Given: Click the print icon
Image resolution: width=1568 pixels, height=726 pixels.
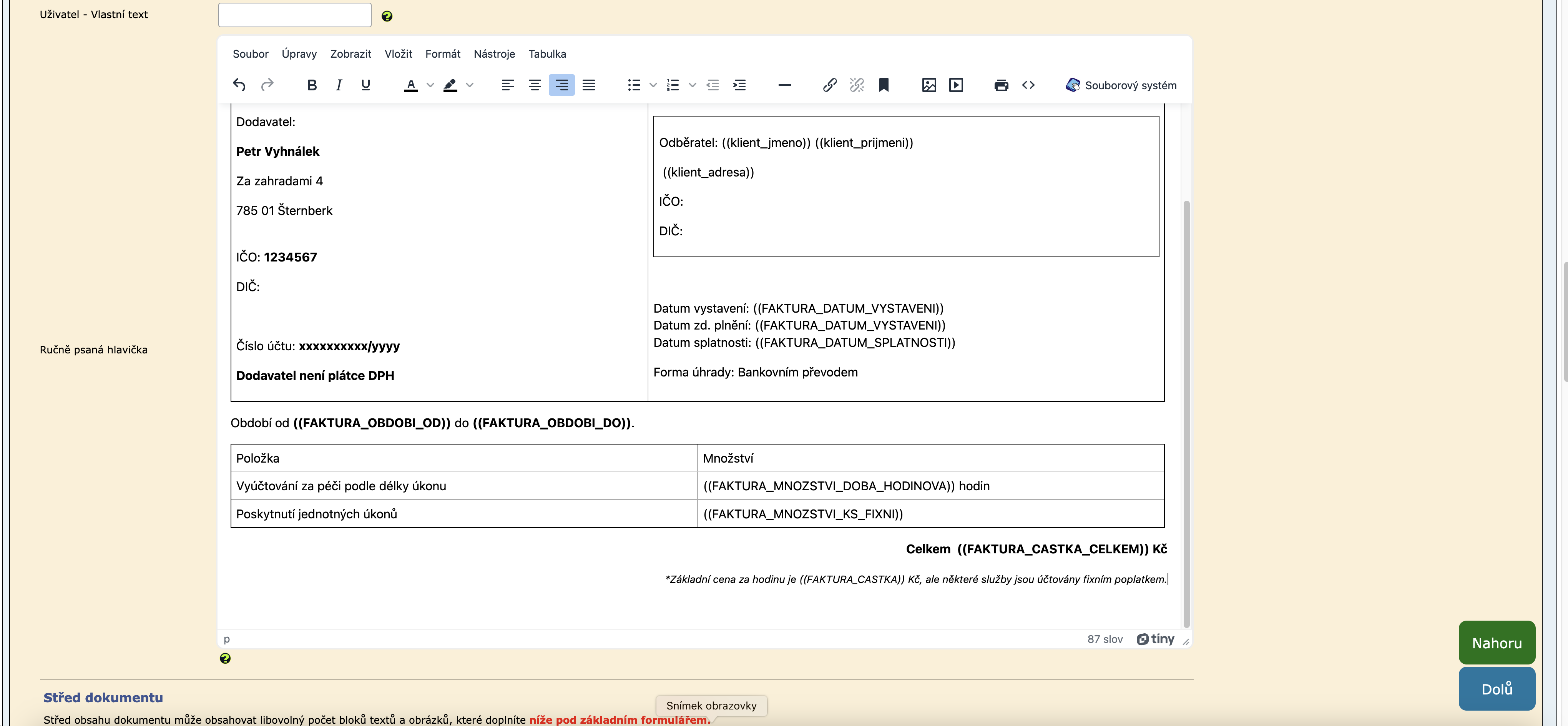Looking at the screenshot, I should click(x=1001, y=85).
